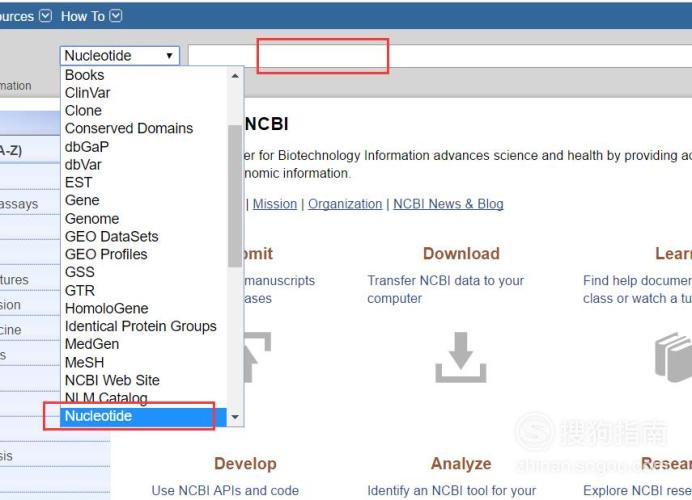Pick HomoloGene from the list
Viewport: 692px width, 500px height.
point(143,308)
